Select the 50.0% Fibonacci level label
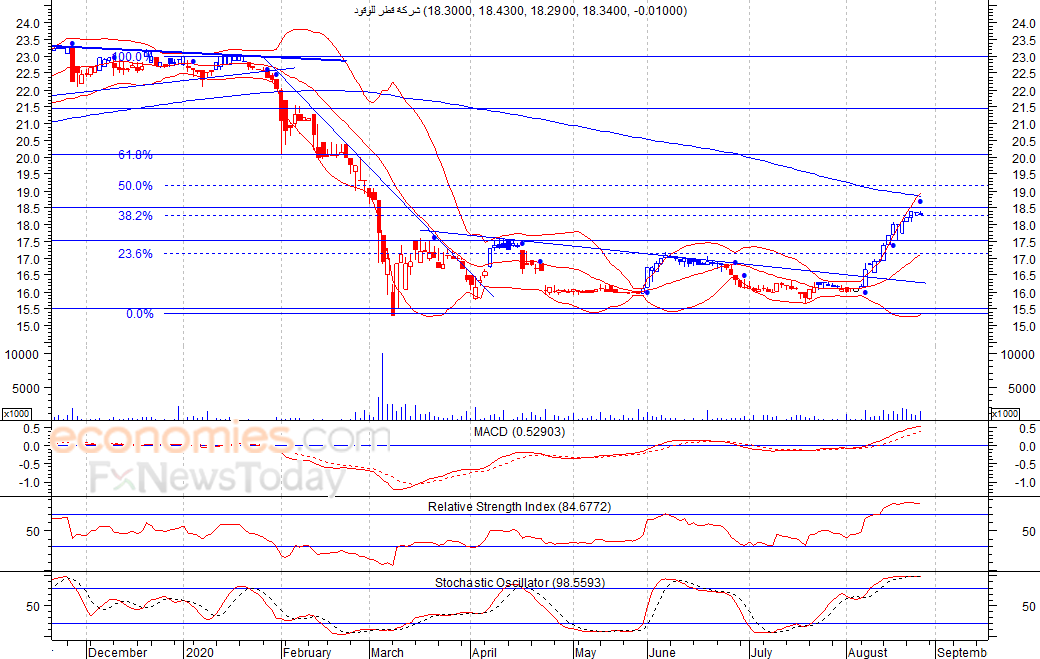Image resolution: width=1040 pixels, height=659 pixels. coord(135,186)
